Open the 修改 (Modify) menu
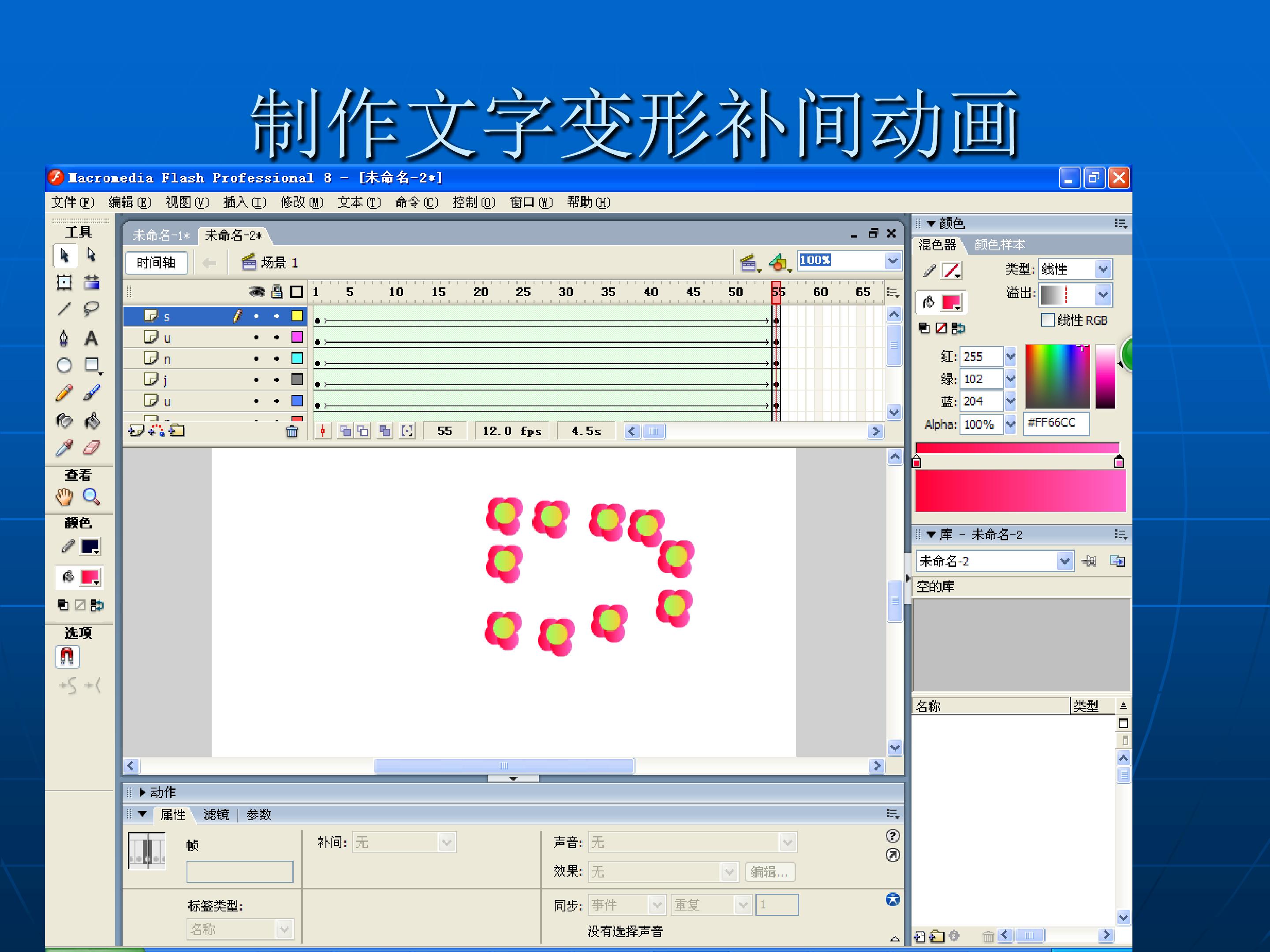Viewport: 1270px width, 952px height. (302, 203)
